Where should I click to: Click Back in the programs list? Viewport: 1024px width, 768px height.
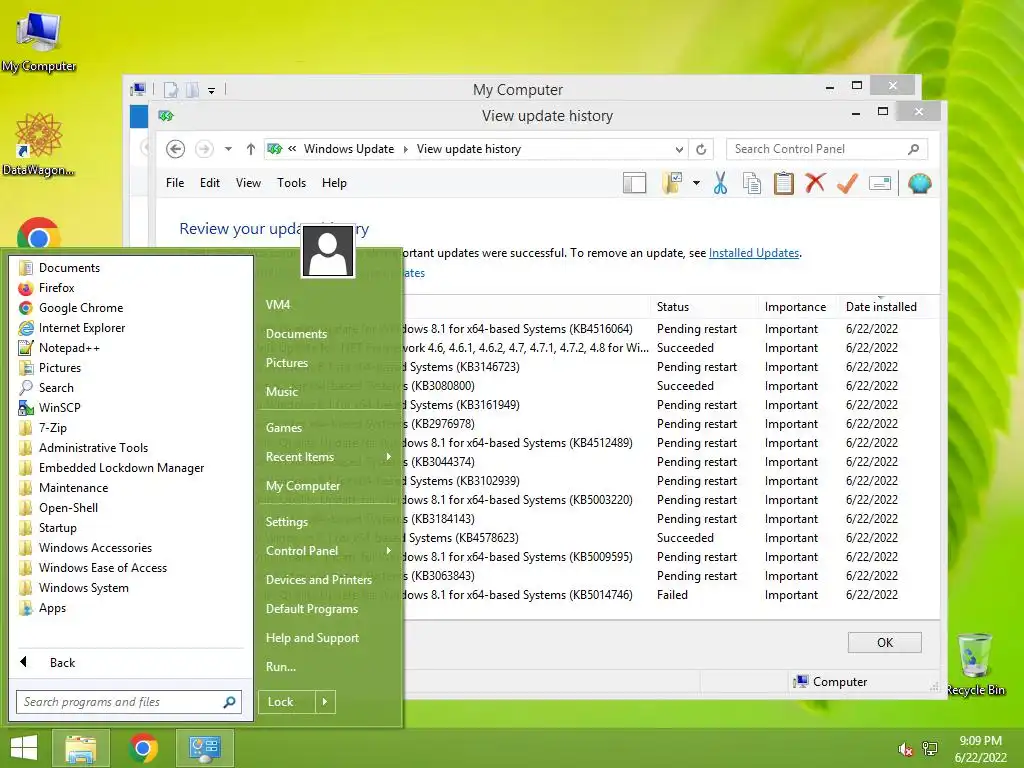coord(62,663)
